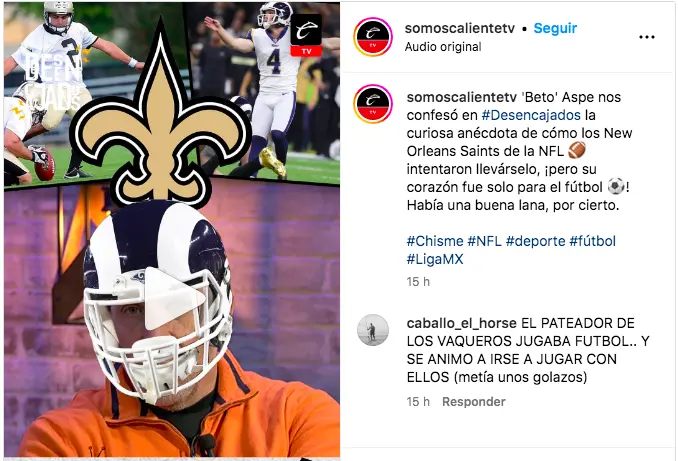
Task: Reply to the comment with Responder
Action: 473,402
